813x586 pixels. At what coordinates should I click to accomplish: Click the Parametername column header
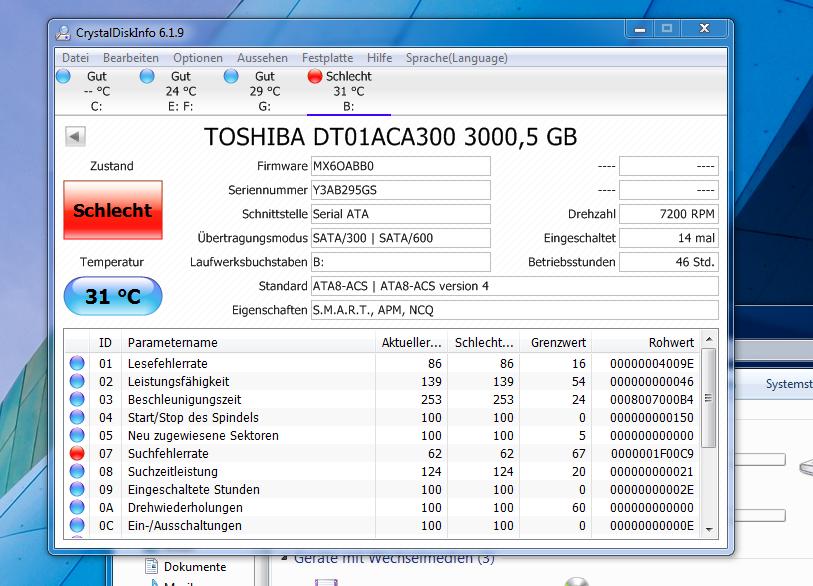tap(248, 343)
